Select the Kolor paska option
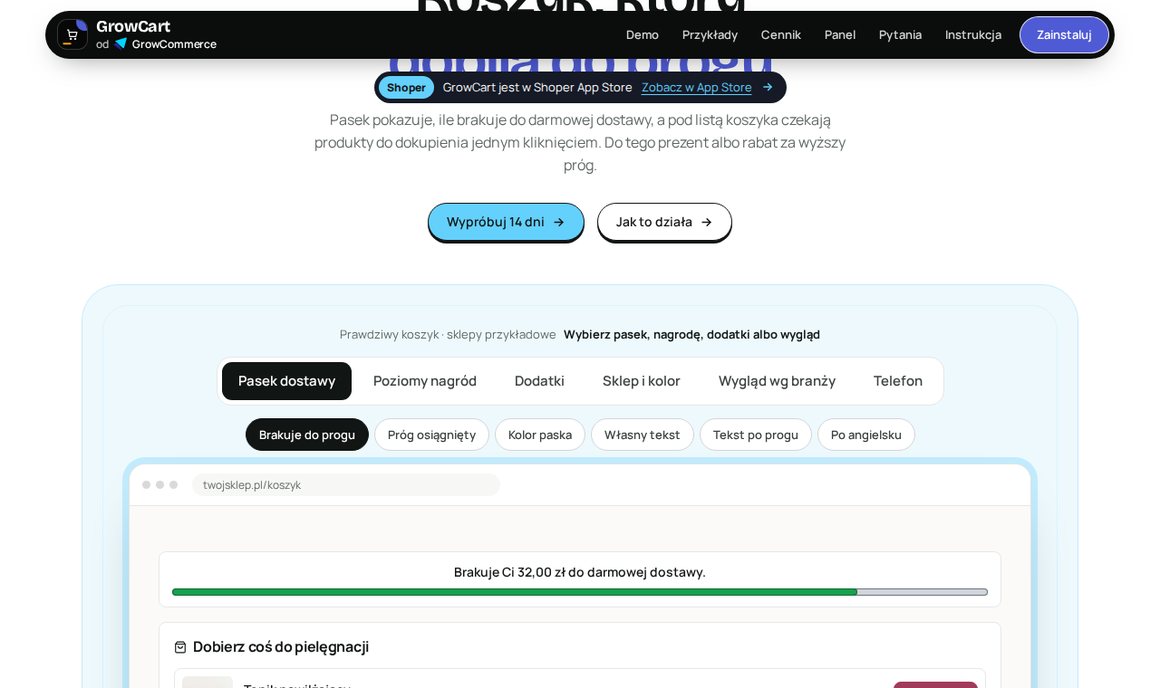This screenshot has width=1160, height=688. (540, 435)
